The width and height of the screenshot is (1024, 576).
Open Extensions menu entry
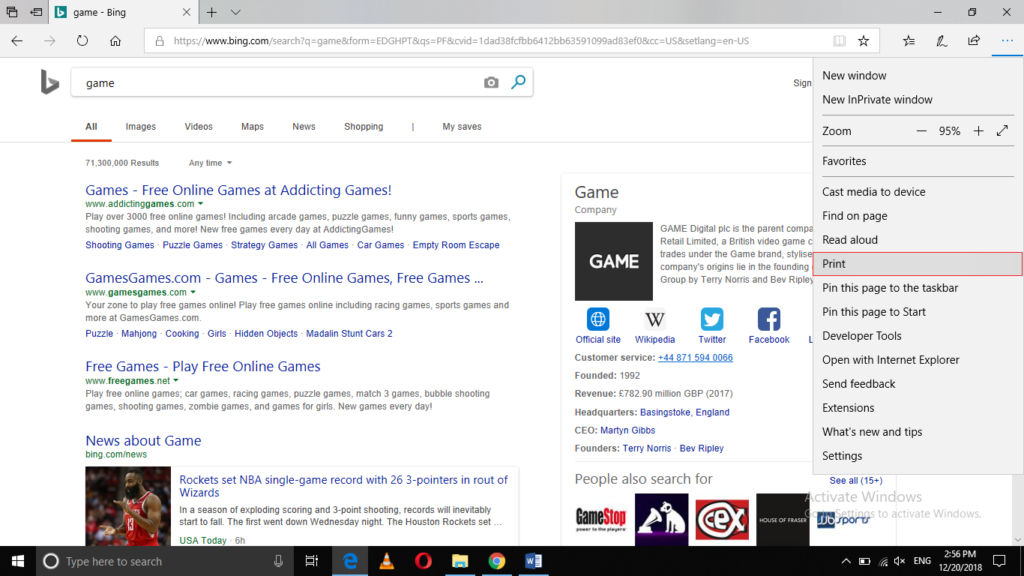point(918,408)
